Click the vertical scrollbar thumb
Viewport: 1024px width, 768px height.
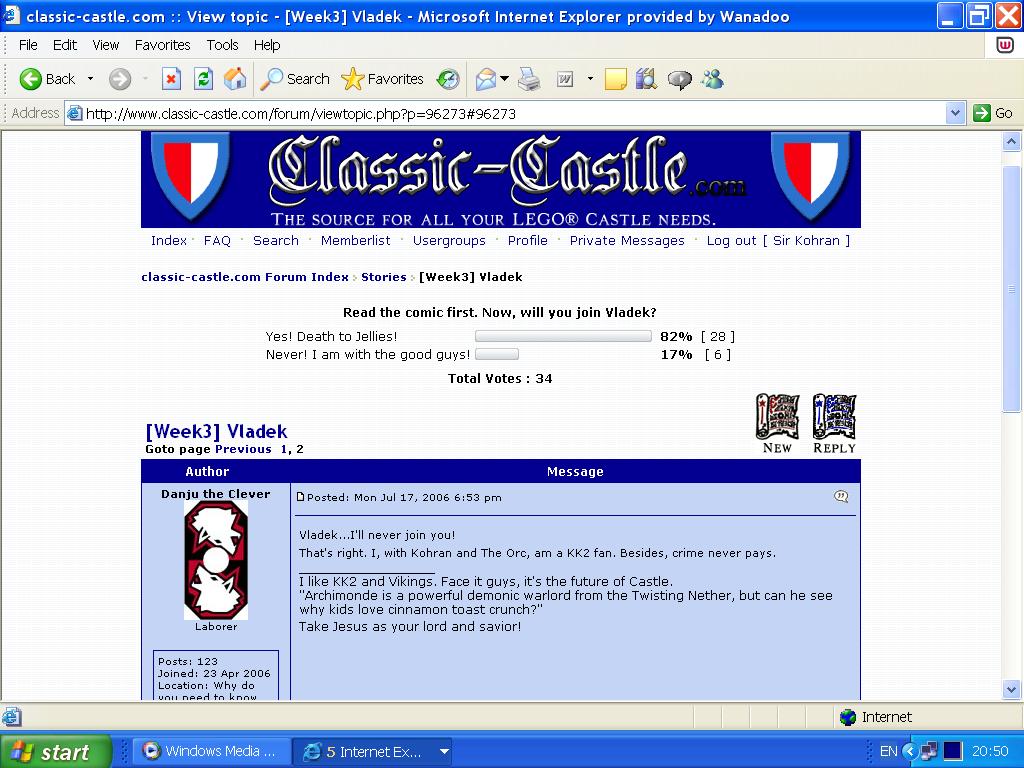[x=1011, y=287]
